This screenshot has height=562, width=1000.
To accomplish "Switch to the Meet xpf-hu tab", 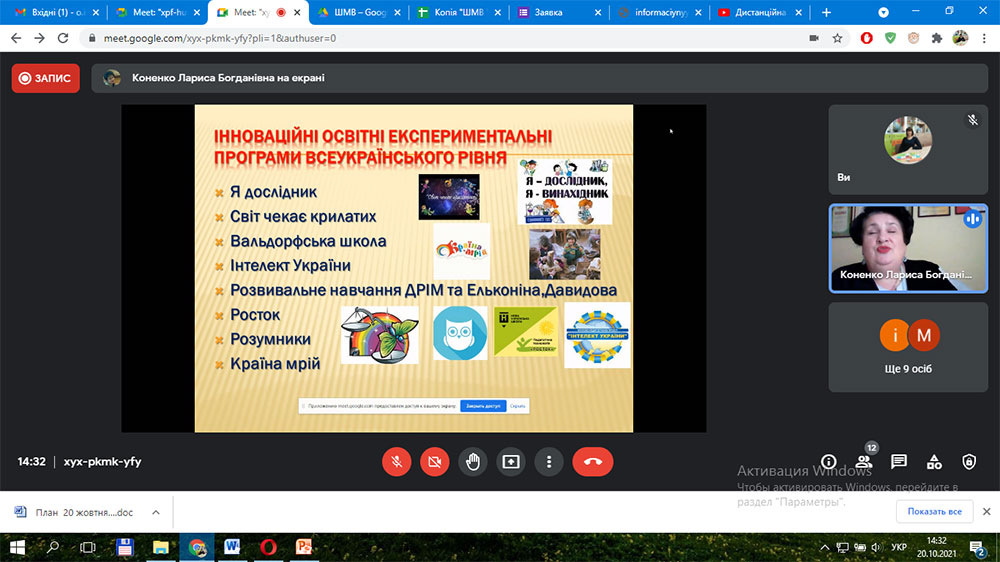I will [158, 12].
